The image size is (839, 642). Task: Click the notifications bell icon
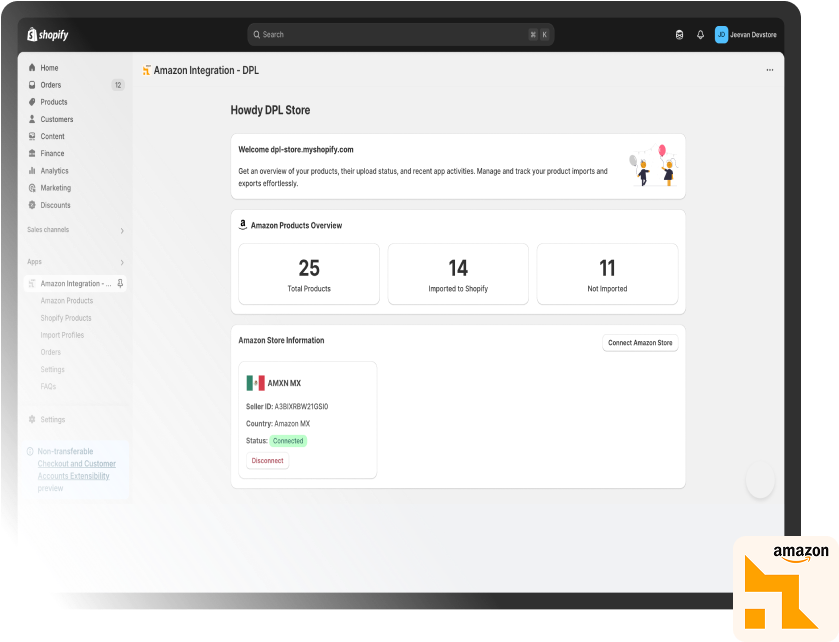tap(700, 34)
